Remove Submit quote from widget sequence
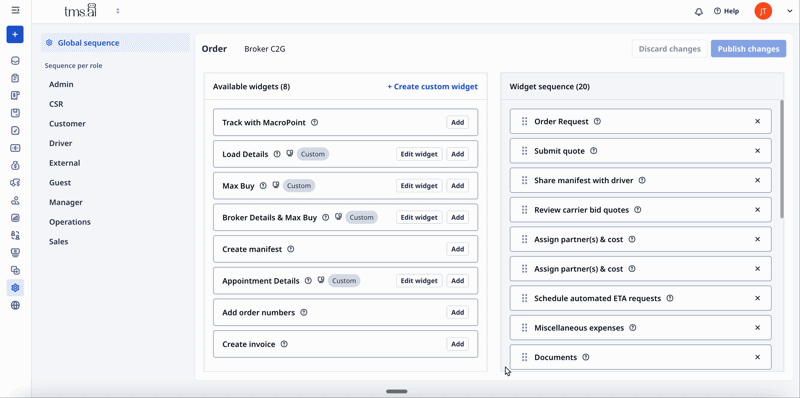Image resolution: width=800 pixels, height=398 pixels. (757, 151)
